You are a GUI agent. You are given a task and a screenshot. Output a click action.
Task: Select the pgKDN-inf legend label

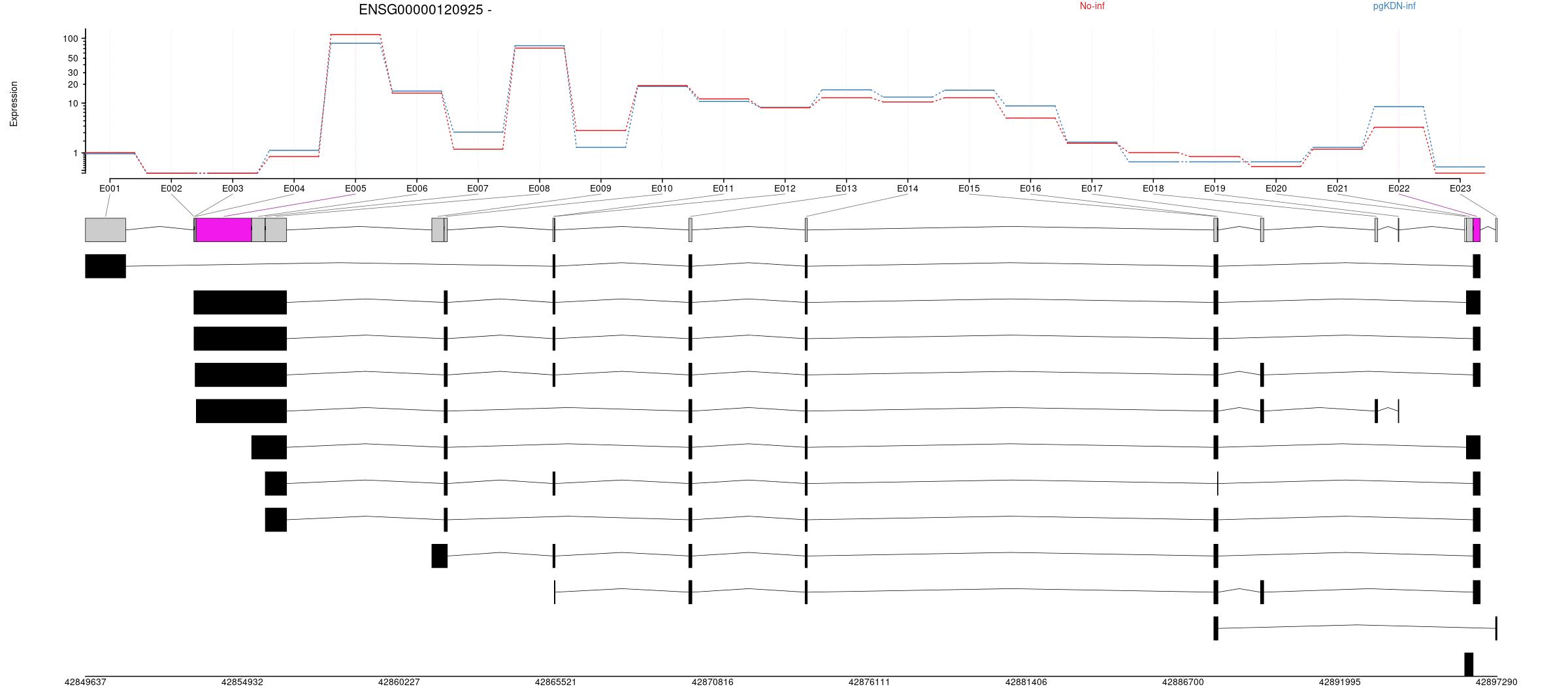pos(1394,6)
